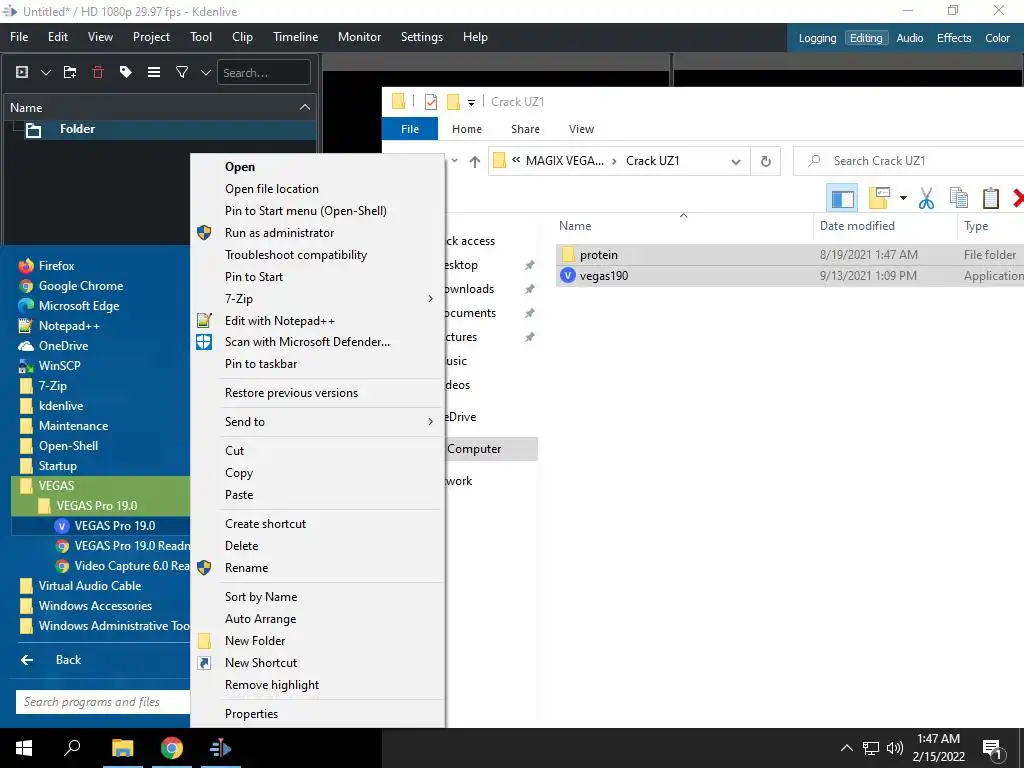Click Search Crack UZ1 field
1024x768 pixels.
coord(909,161)
